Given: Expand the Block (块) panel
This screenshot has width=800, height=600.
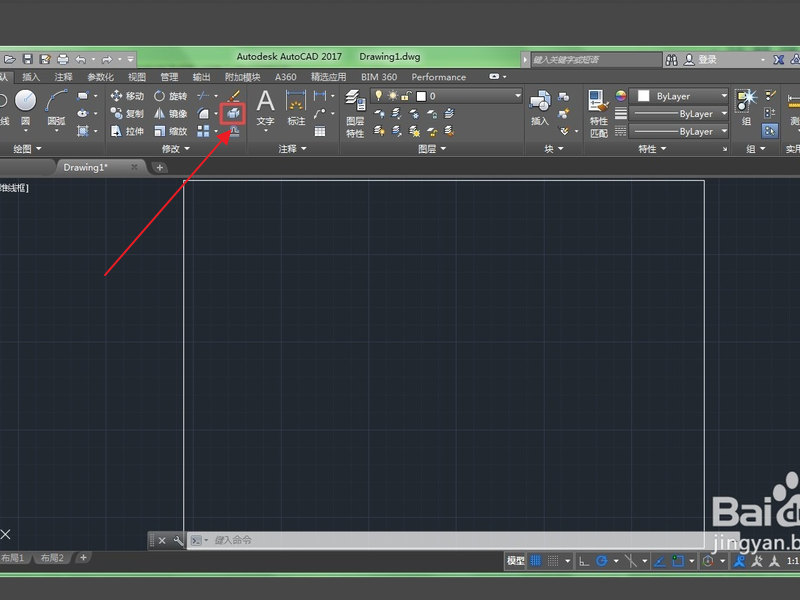Looking at the screenshot, I should pos(554,148).
